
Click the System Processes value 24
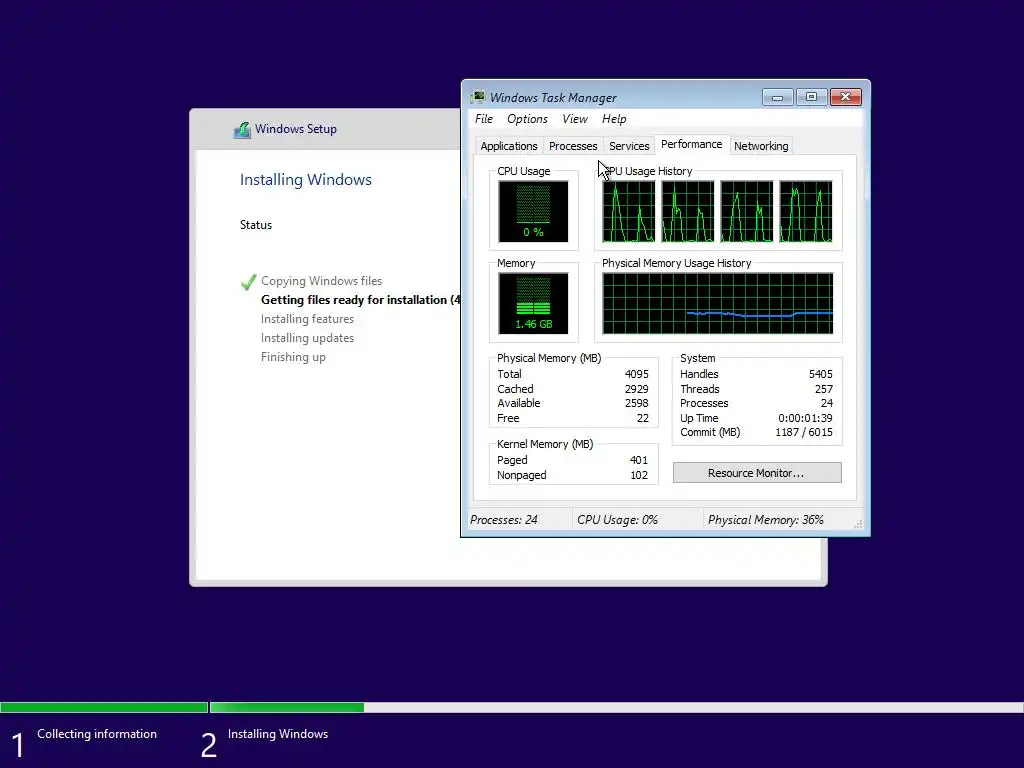(x=827, y=403)
